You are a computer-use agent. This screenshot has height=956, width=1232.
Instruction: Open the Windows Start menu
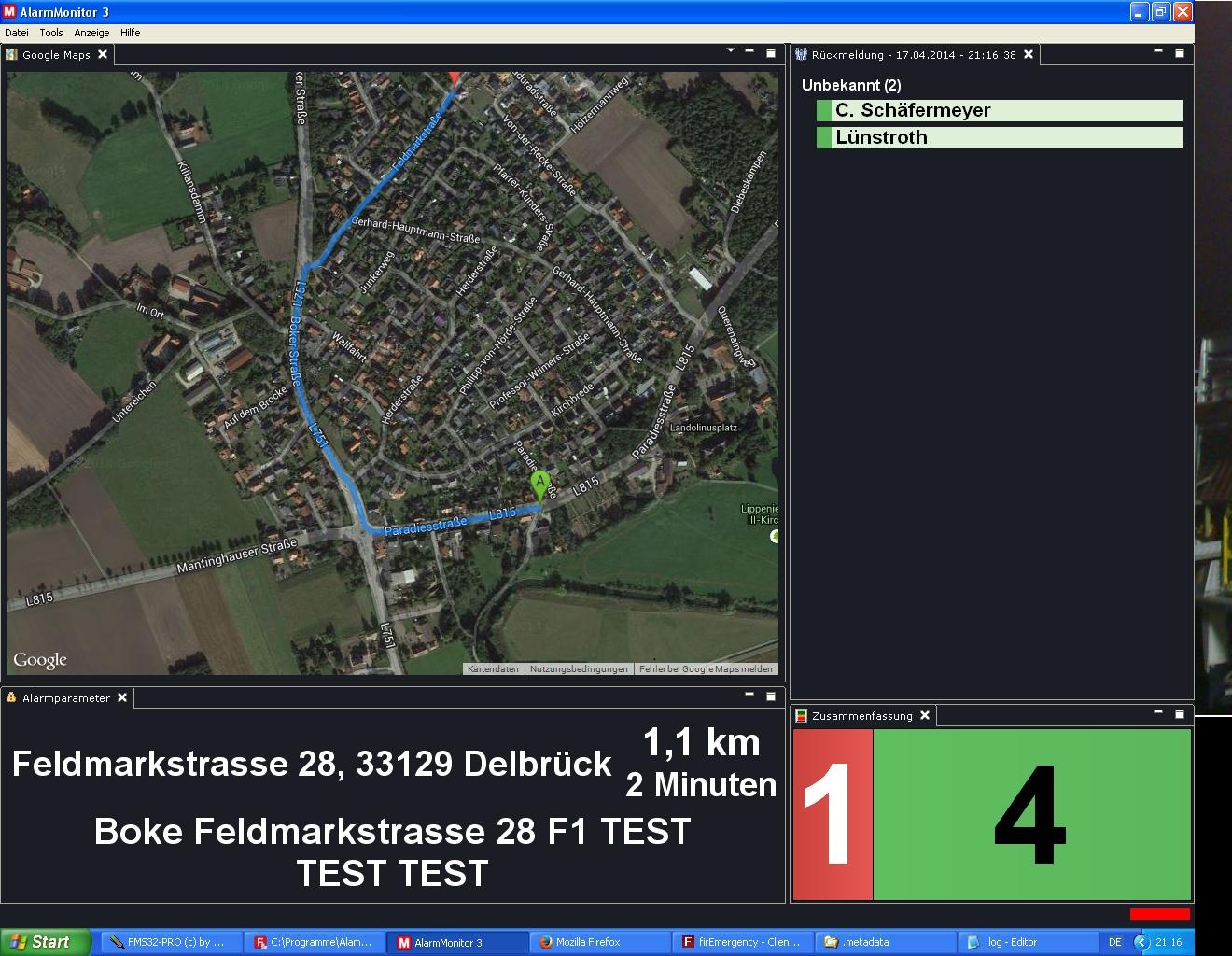(46, 942)
